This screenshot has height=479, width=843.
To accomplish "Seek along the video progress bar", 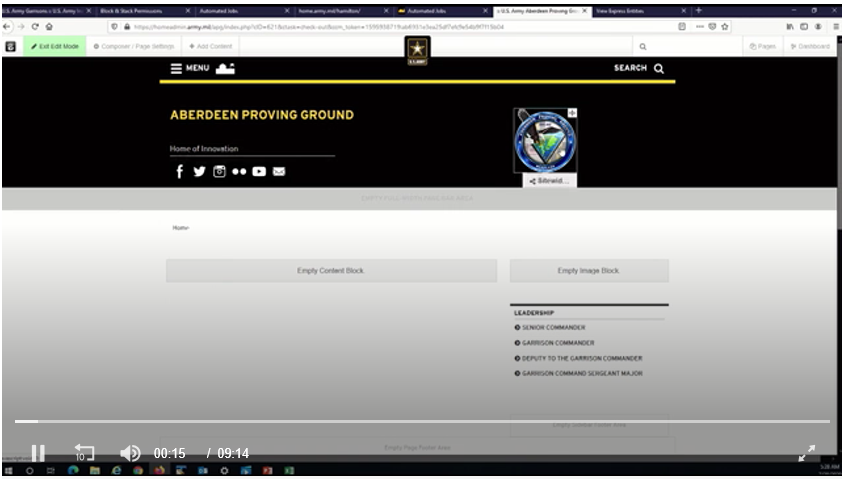I will (422, 421).
